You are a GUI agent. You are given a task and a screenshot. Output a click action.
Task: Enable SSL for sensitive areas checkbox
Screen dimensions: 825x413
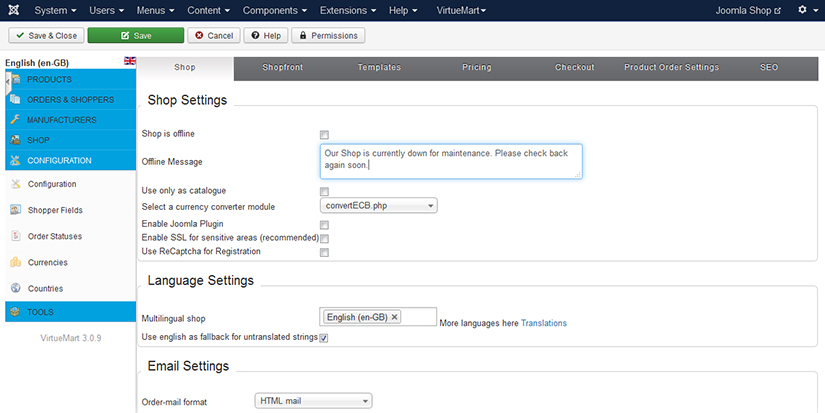(324, 238)
